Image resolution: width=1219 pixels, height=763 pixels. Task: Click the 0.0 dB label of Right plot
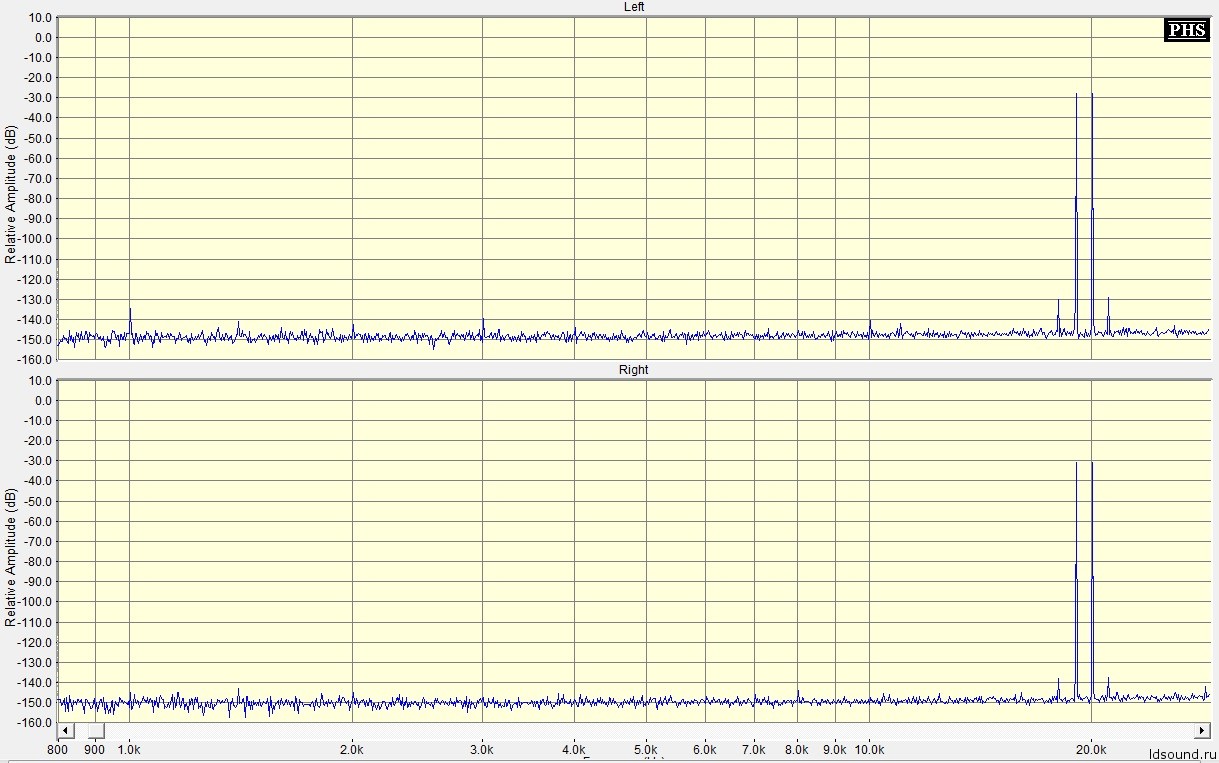pyautogui.click(x=40, y=401)
